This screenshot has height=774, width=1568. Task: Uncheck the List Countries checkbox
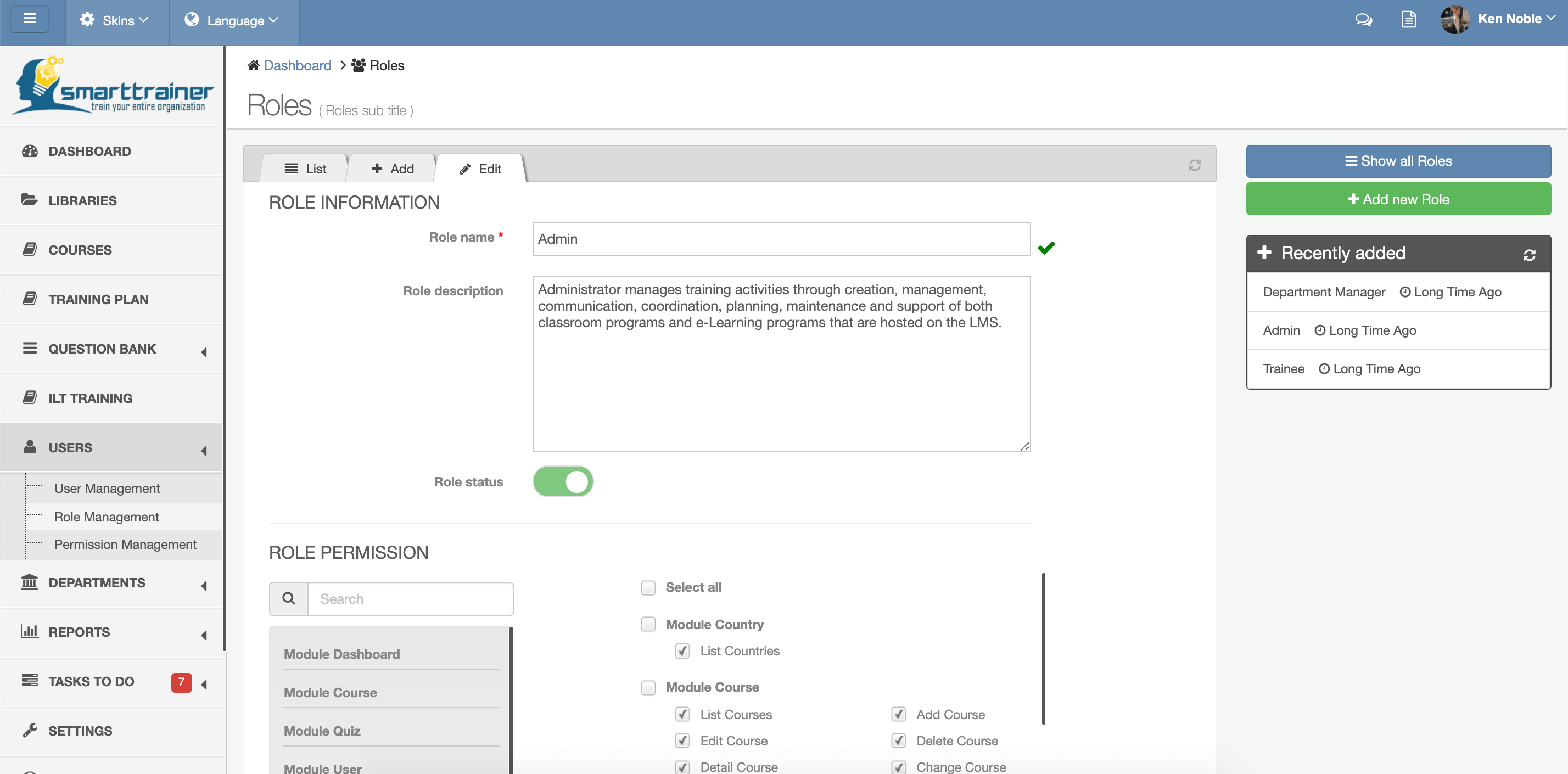(682, 650)
